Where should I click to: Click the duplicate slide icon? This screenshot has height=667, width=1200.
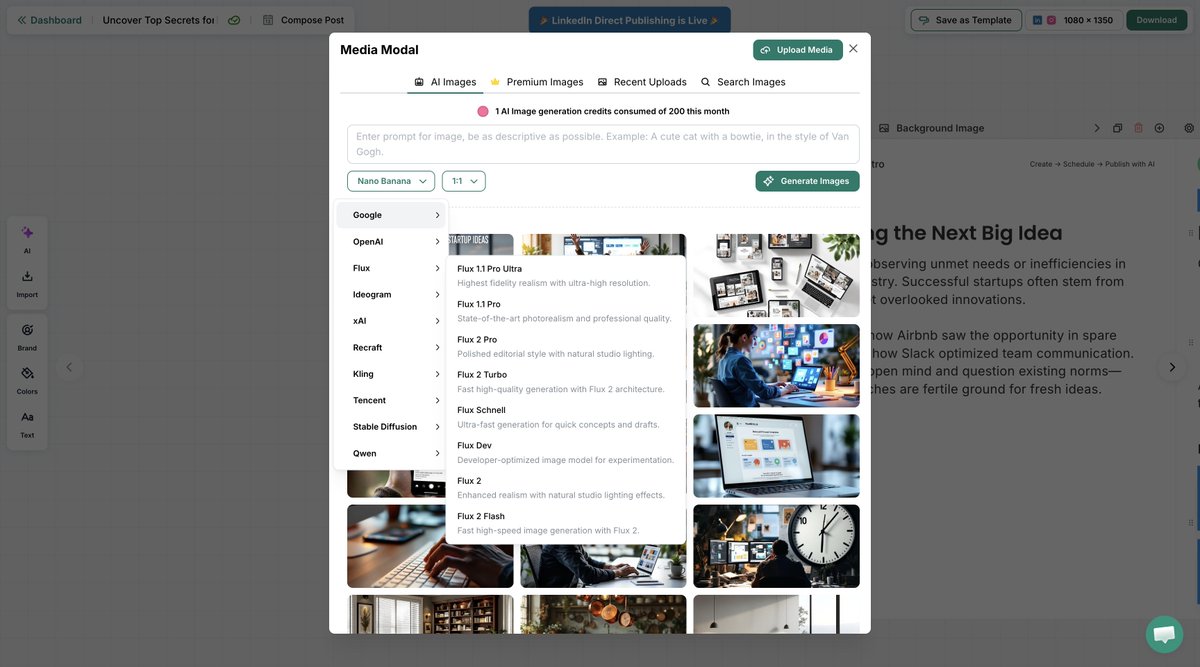[1117, 128]
